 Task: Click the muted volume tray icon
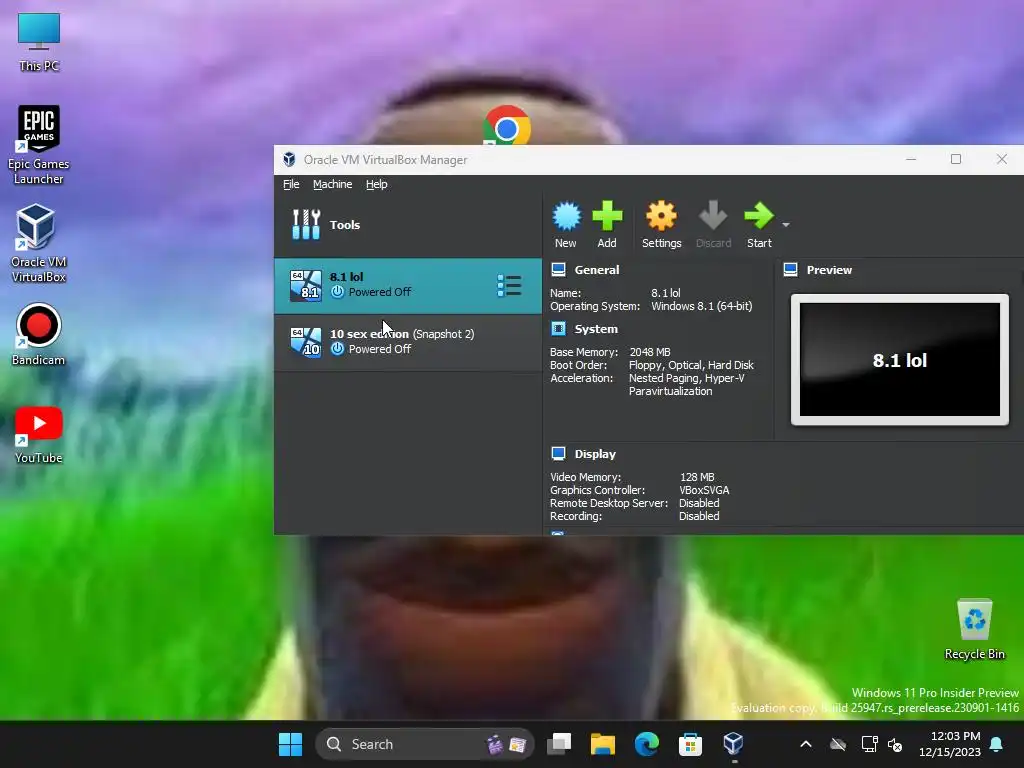pyautogui.click(x=895, y=744)
